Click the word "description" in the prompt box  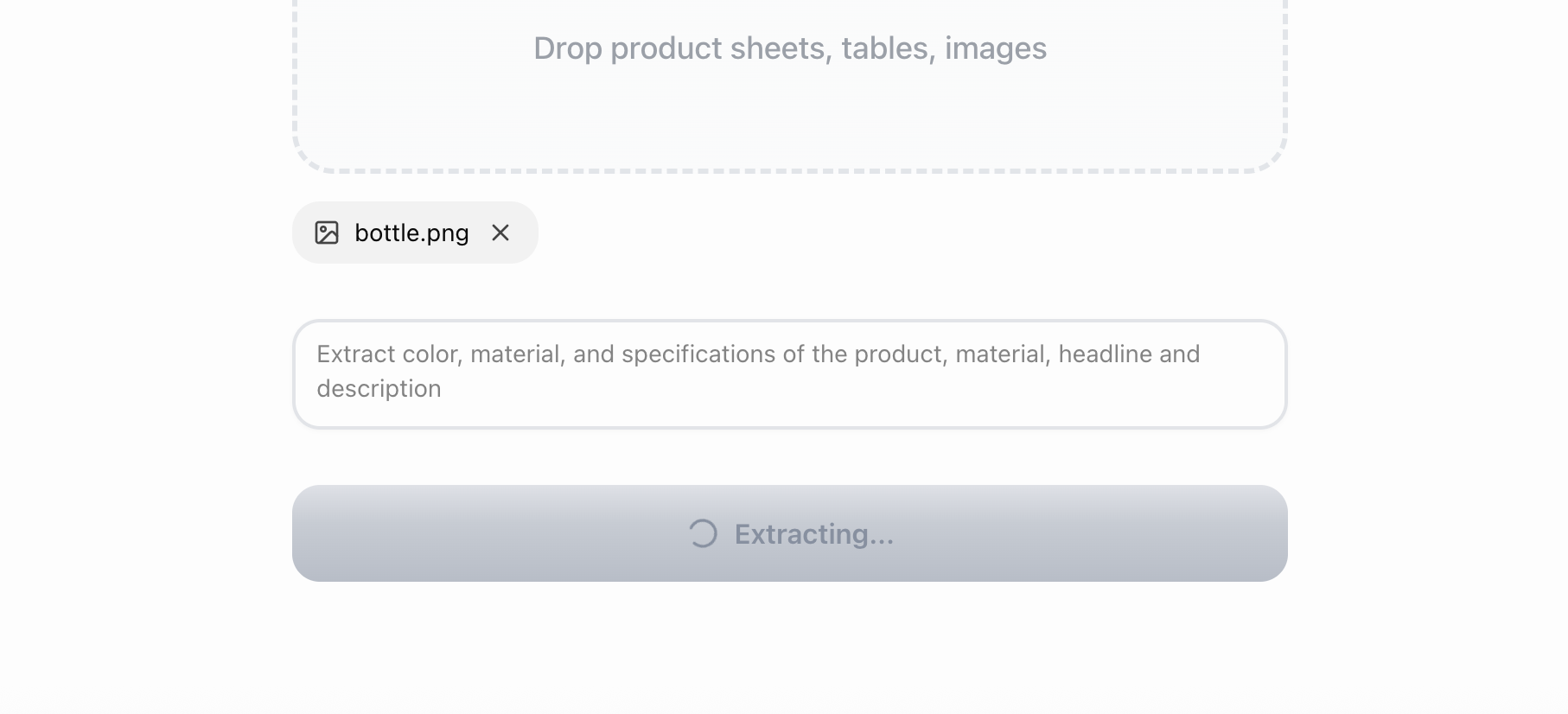coord(379,389)
